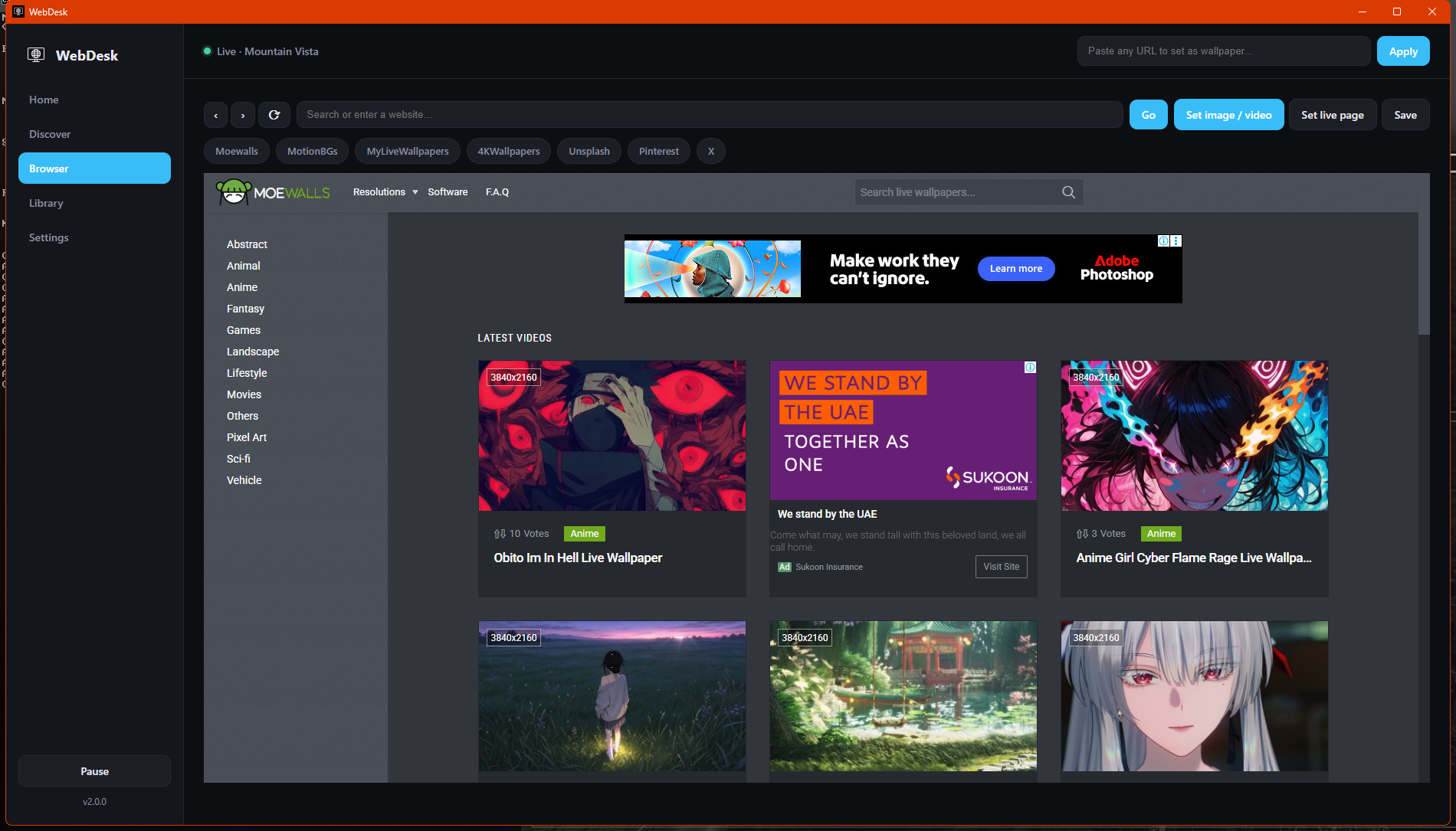Open the Sukoon ad AdChoices icon
1456x831 pixels.
[x=1030, y=368]
